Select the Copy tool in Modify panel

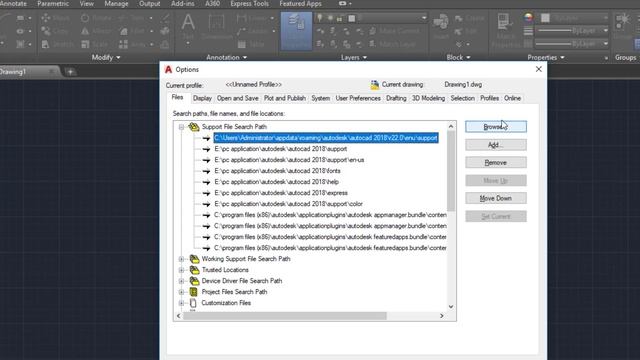(55, 31)
